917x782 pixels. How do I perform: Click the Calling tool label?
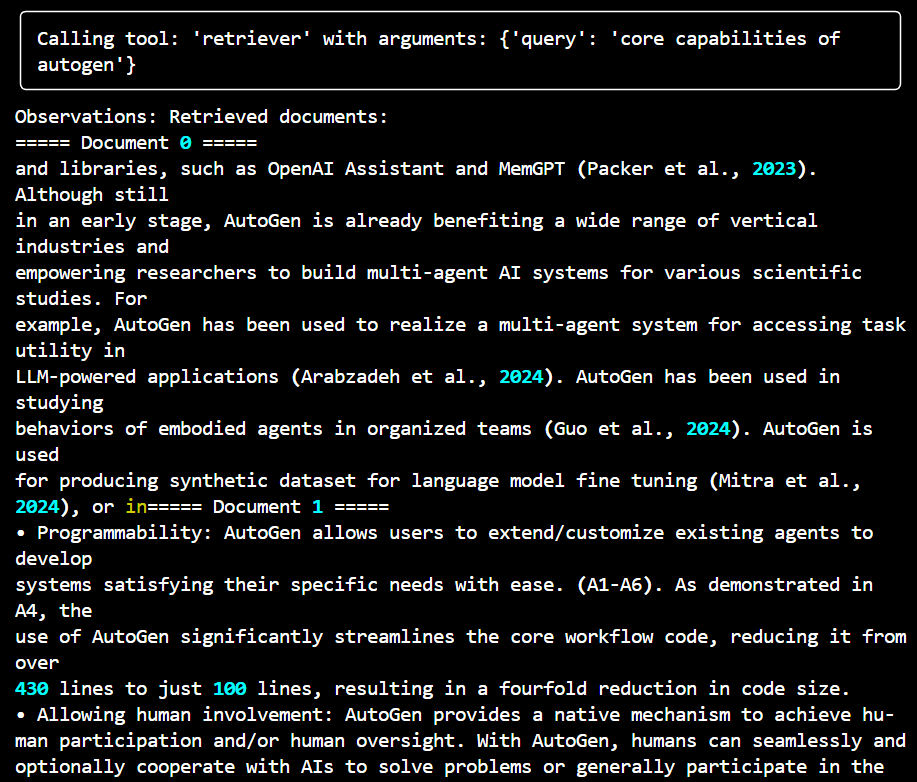(97, 38)
